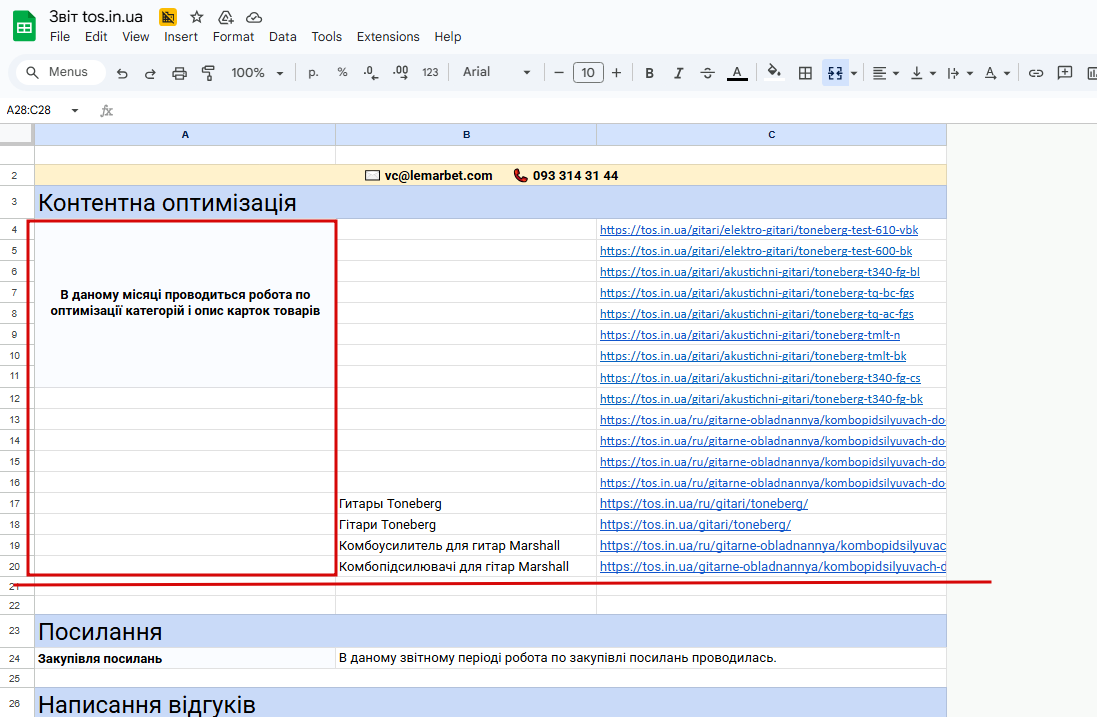
Task: Click the Name box showing A28:C28
Action: (40, 110)
